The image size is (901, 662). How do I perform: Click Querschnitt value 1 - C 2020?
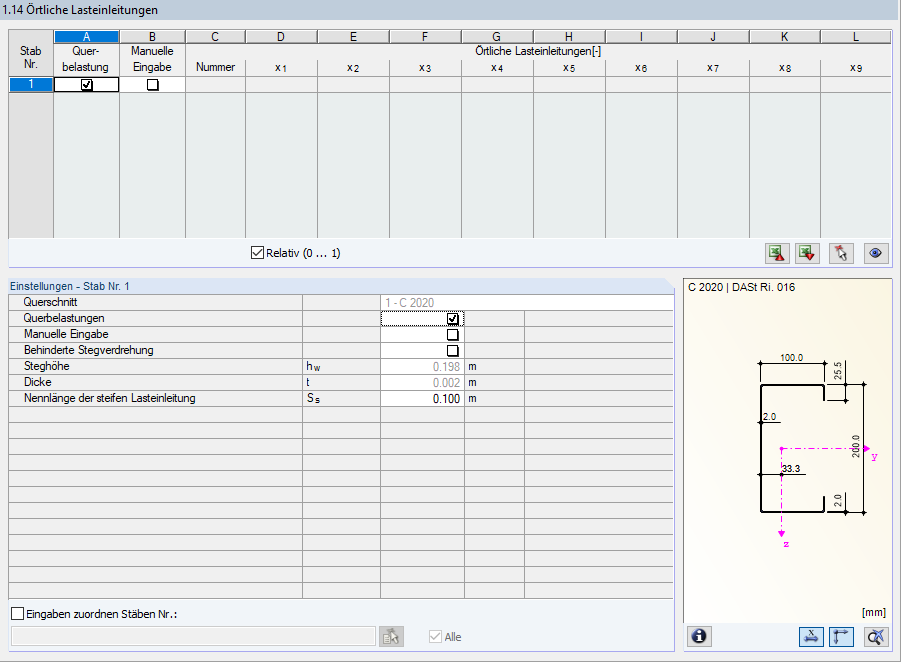tap(527, 302)
